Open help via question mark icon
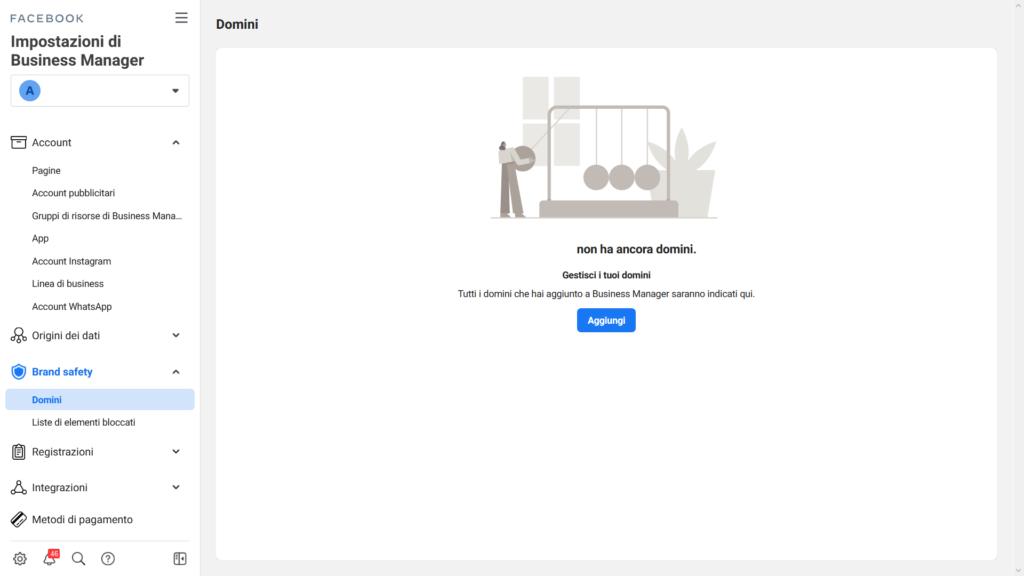Viewport: 1024px width, 576px height. tap(108, 559)
